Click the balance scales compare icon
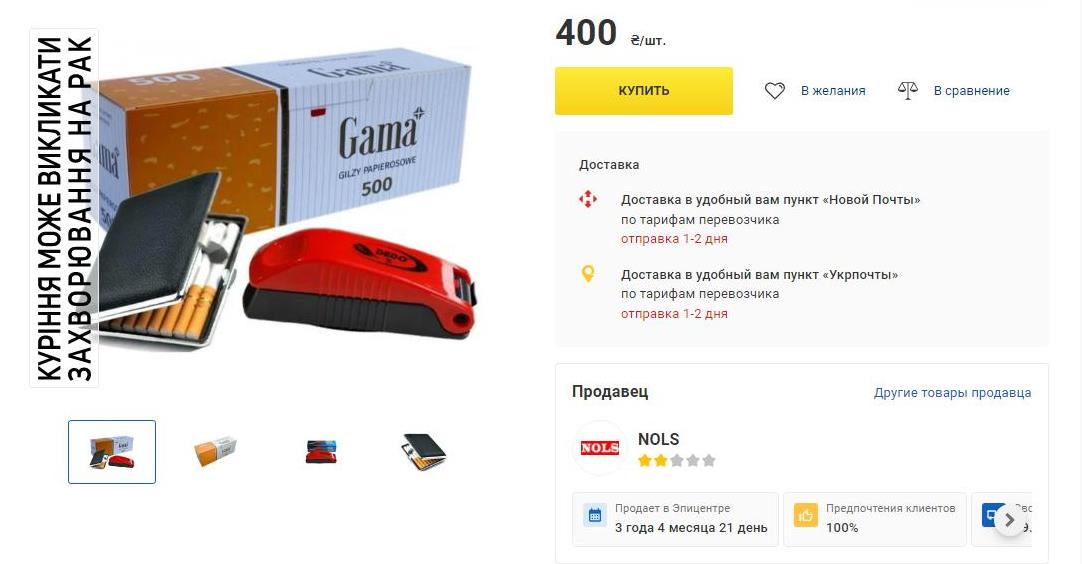 point(907,90)
